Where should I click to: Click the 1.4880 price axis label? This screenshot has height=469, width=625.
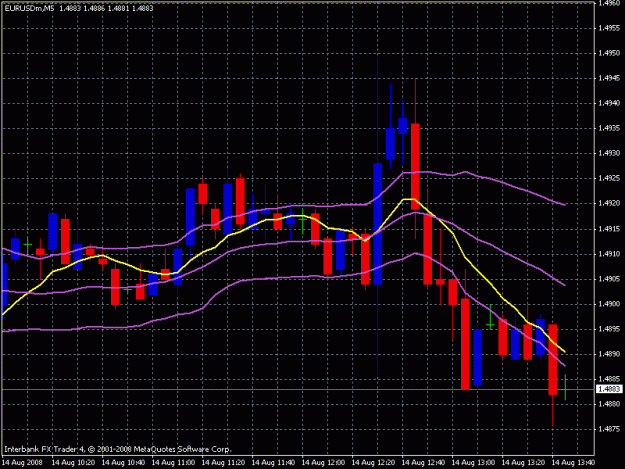(609, 404)
